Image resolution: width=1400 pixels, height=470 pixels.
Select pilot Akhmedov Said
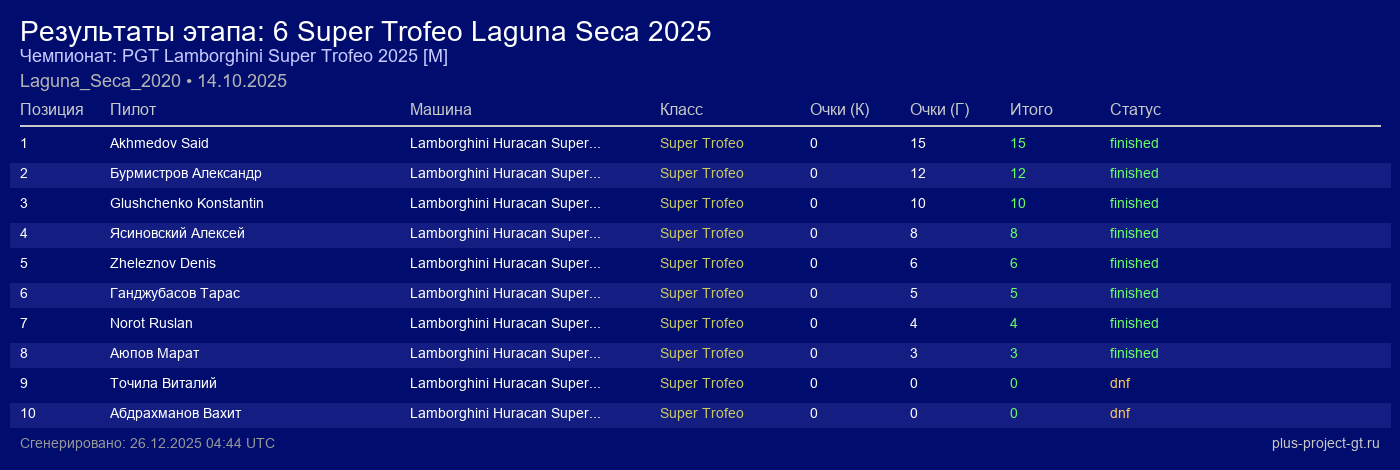point(159,143)
